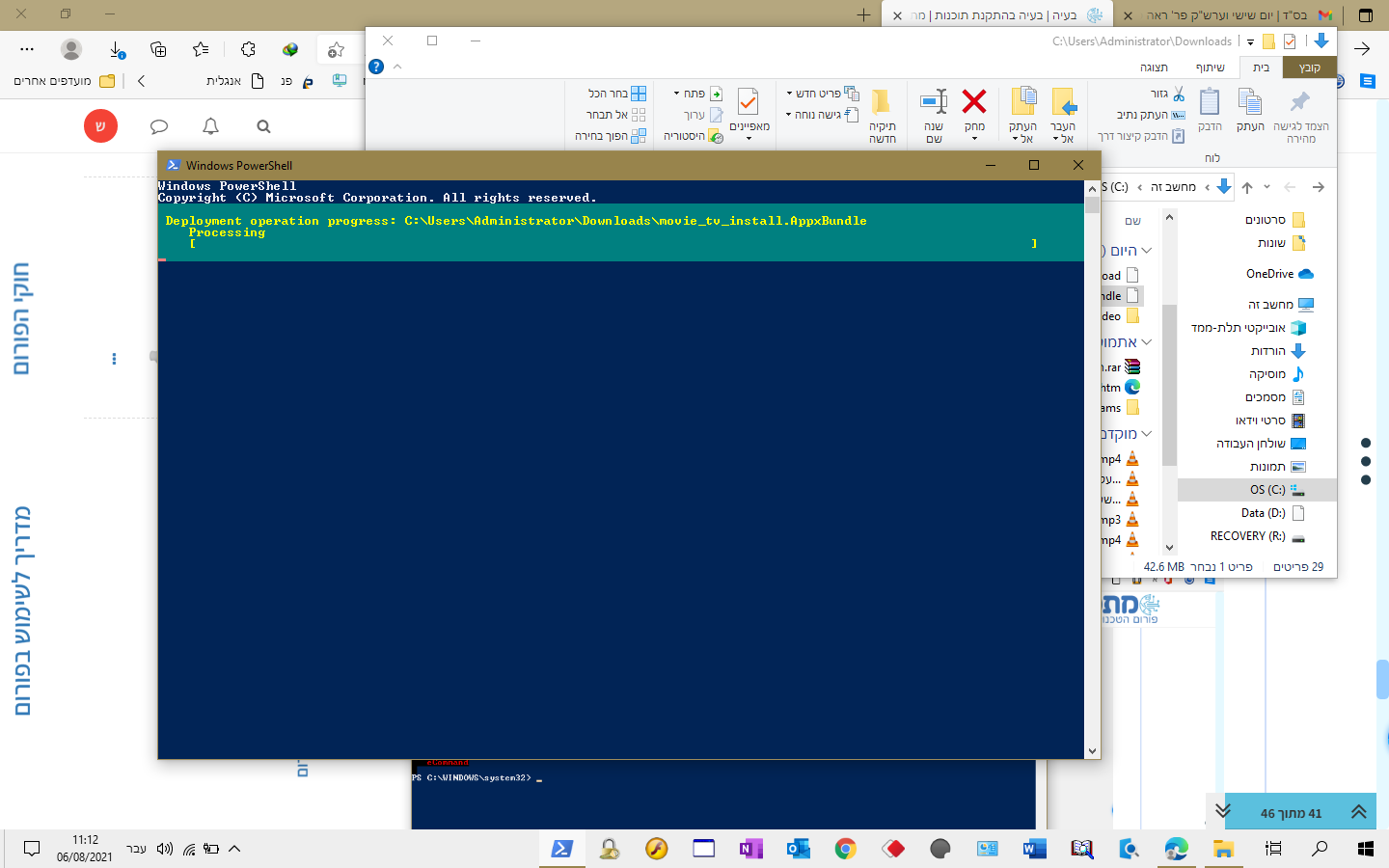Open browser settings three-dots menu
Image resolution: width=1389 pixels, height=868 pixels.
pos(27,49)
